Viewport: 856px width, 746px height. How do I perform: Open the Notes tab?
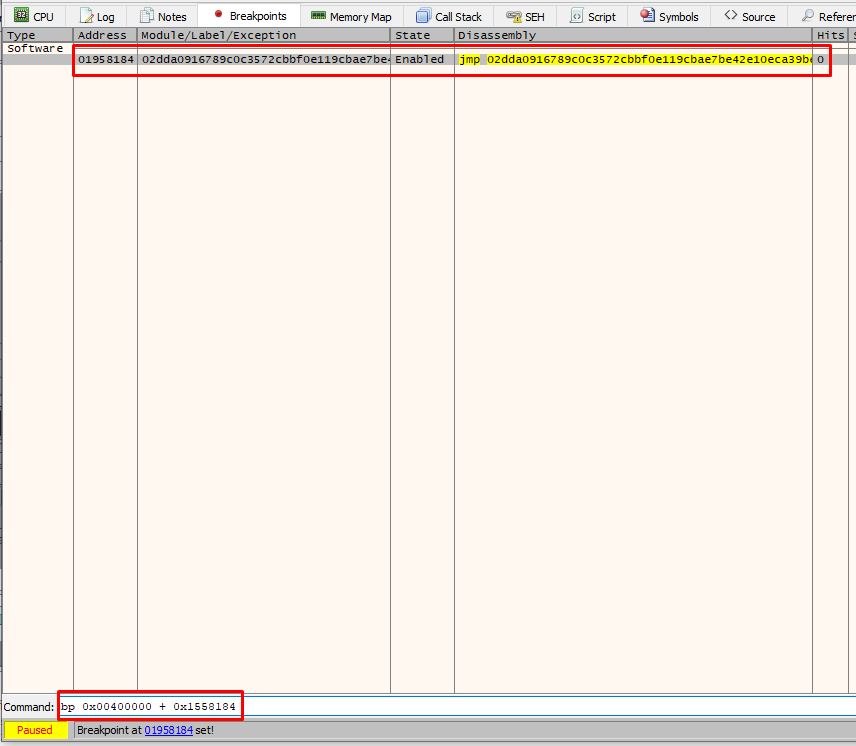click(163, 16)
